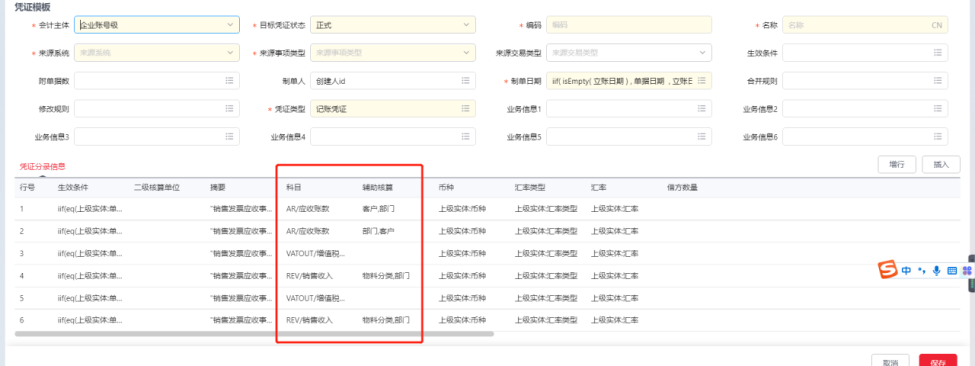Click the 插入 button
The height and width of the screenshot is (366, 975).
941,165
